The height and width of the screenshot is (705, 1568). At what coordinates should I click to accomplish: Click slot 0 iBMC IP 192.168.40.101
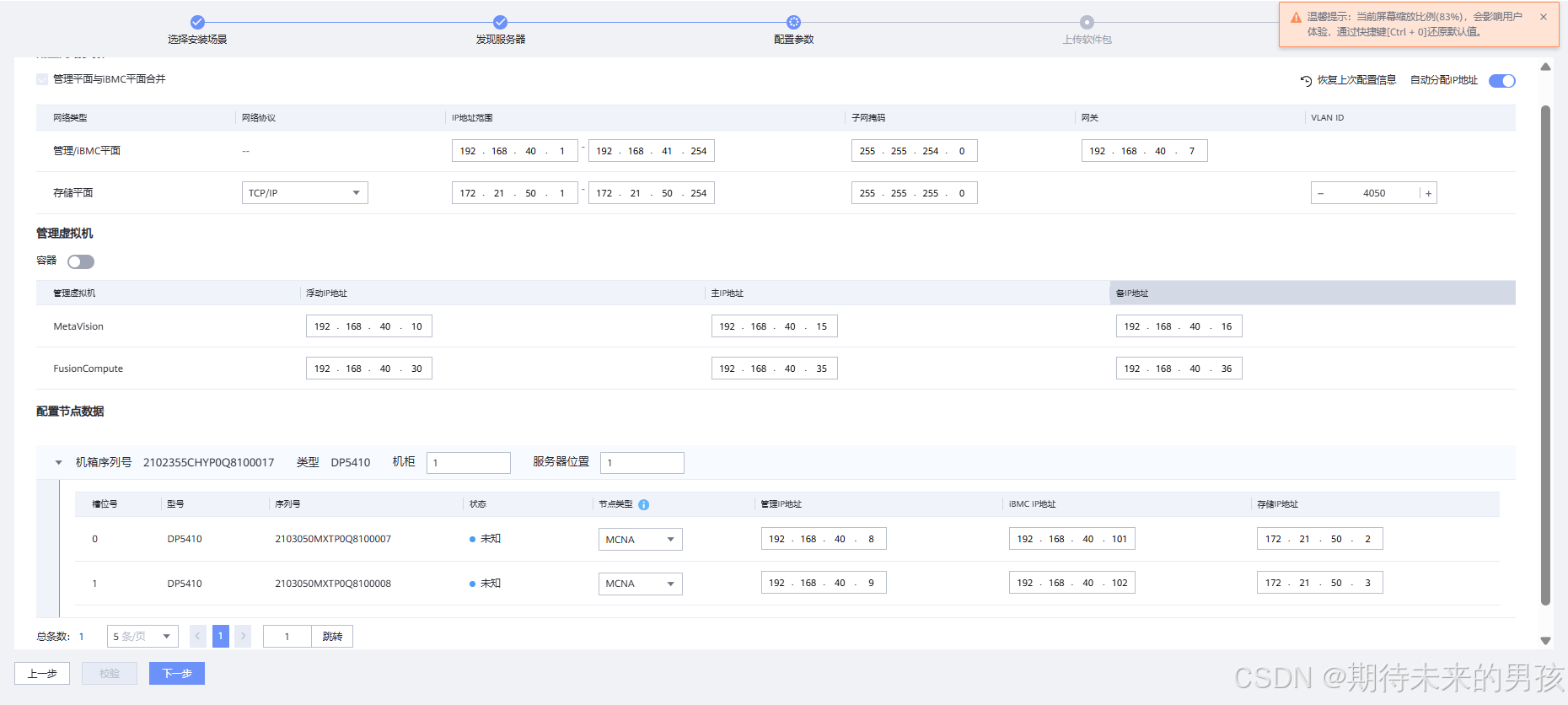click(1072, 539)
